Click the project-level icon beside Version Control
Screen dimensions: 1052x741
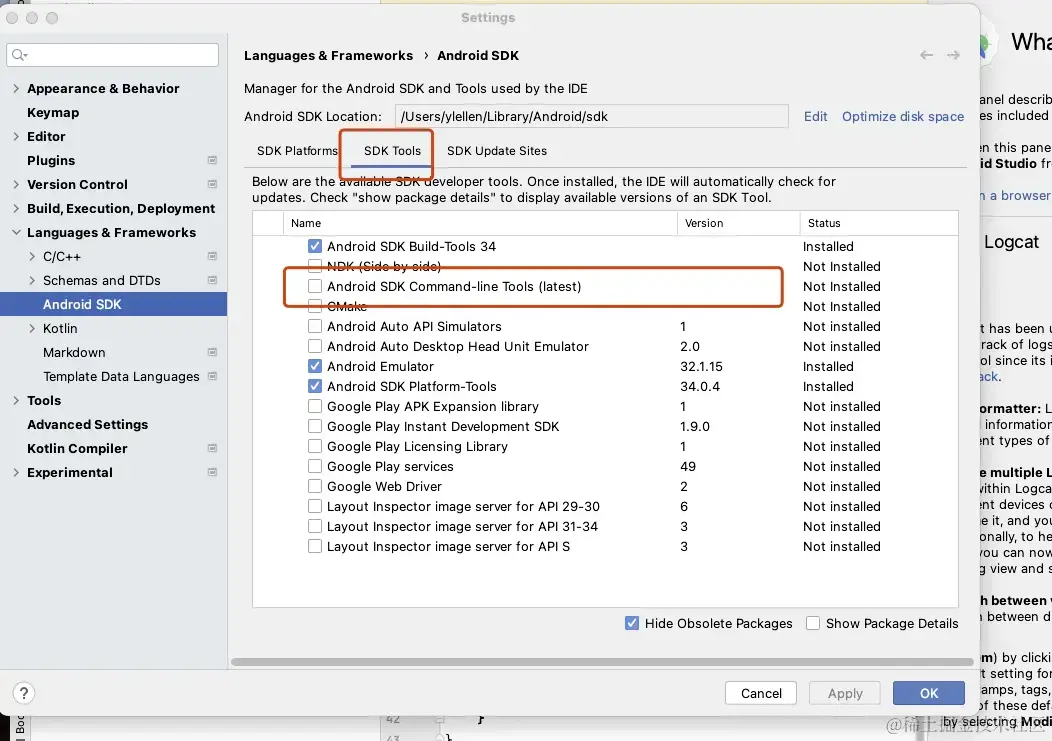pyautogui.click(x=212, y=185)
